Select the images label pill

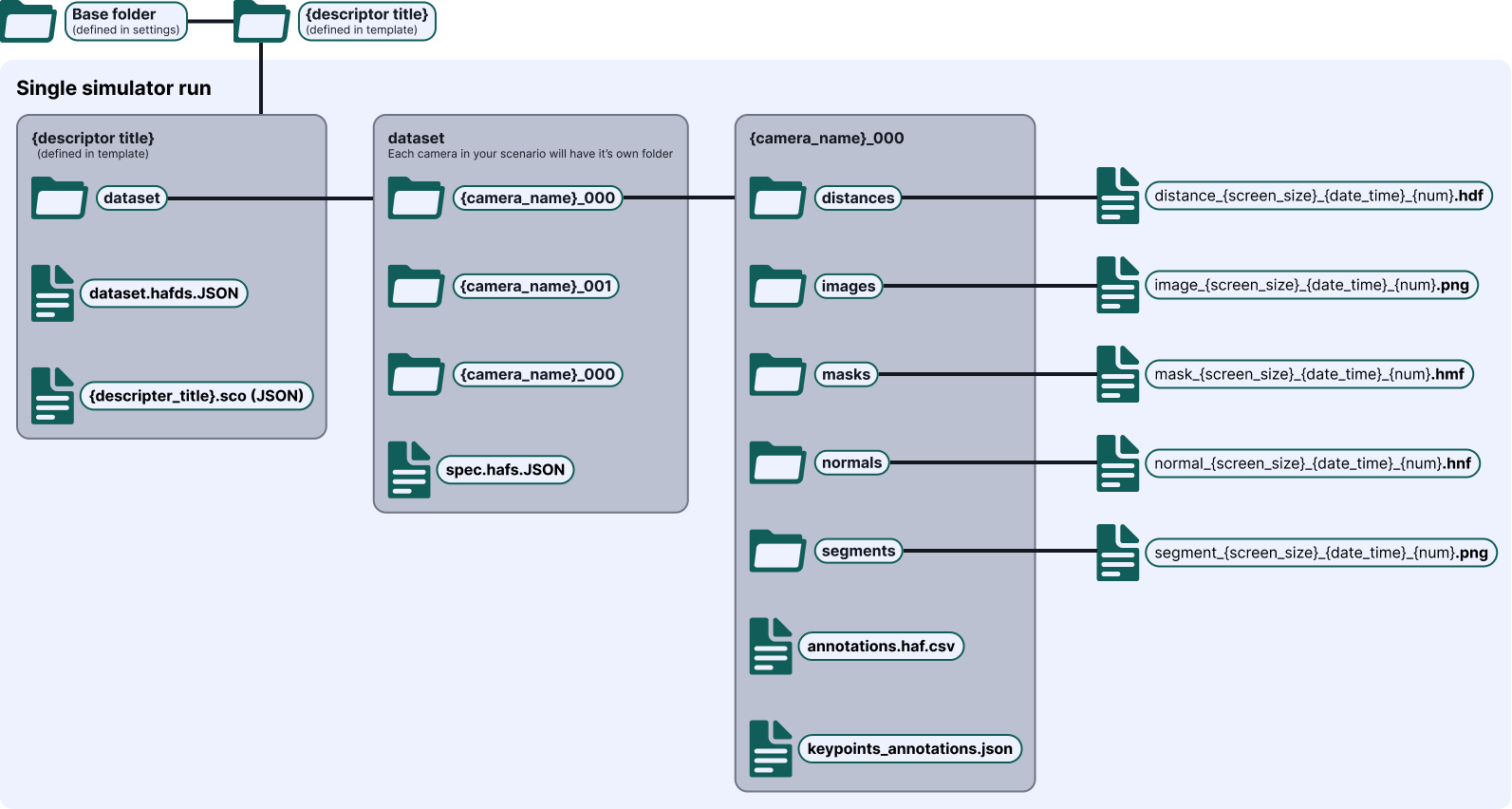(x=849, y=286)
